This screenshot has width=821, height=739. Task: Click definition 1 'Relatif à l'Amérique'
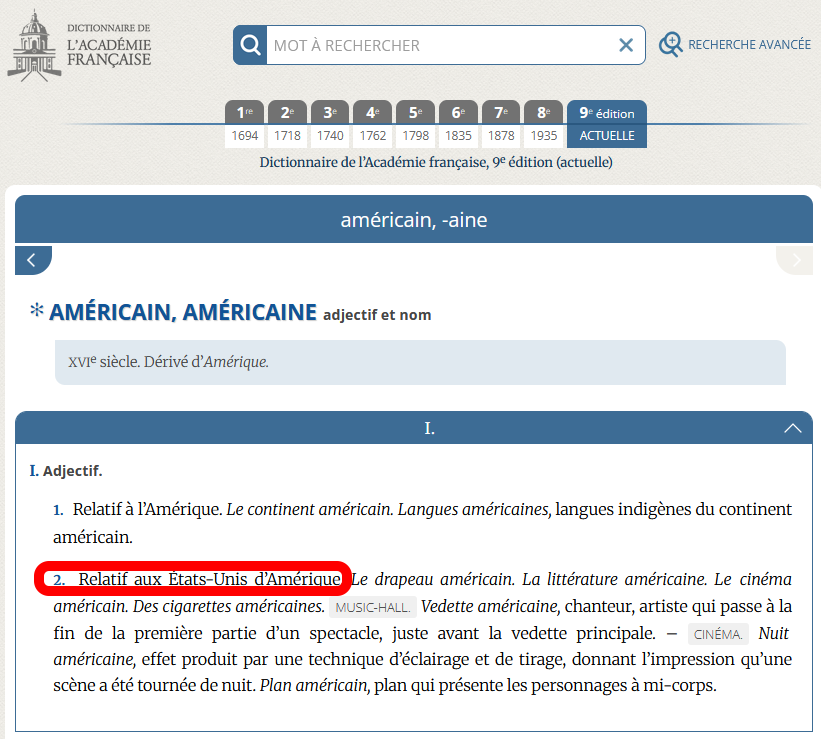tap(147, 509)
